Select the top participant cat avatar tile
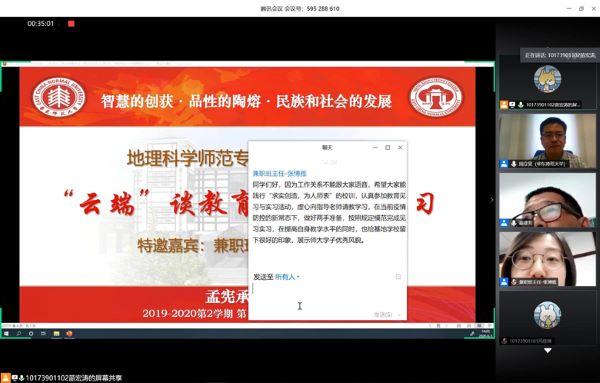600x383 pixels. [x=548, y=82]
